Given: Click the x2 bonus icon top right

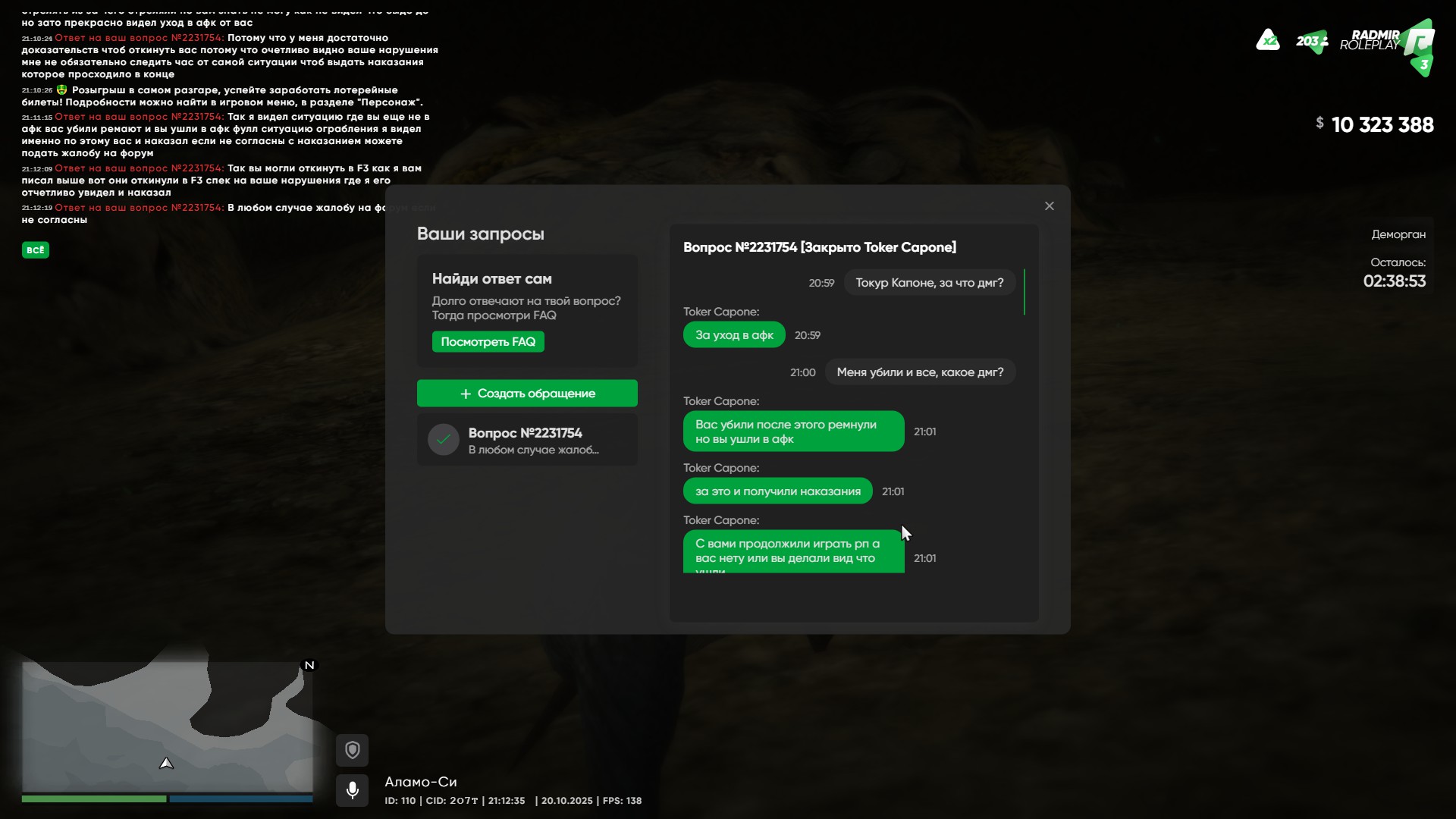Looking at the screenshot, I should point(1268,40).
